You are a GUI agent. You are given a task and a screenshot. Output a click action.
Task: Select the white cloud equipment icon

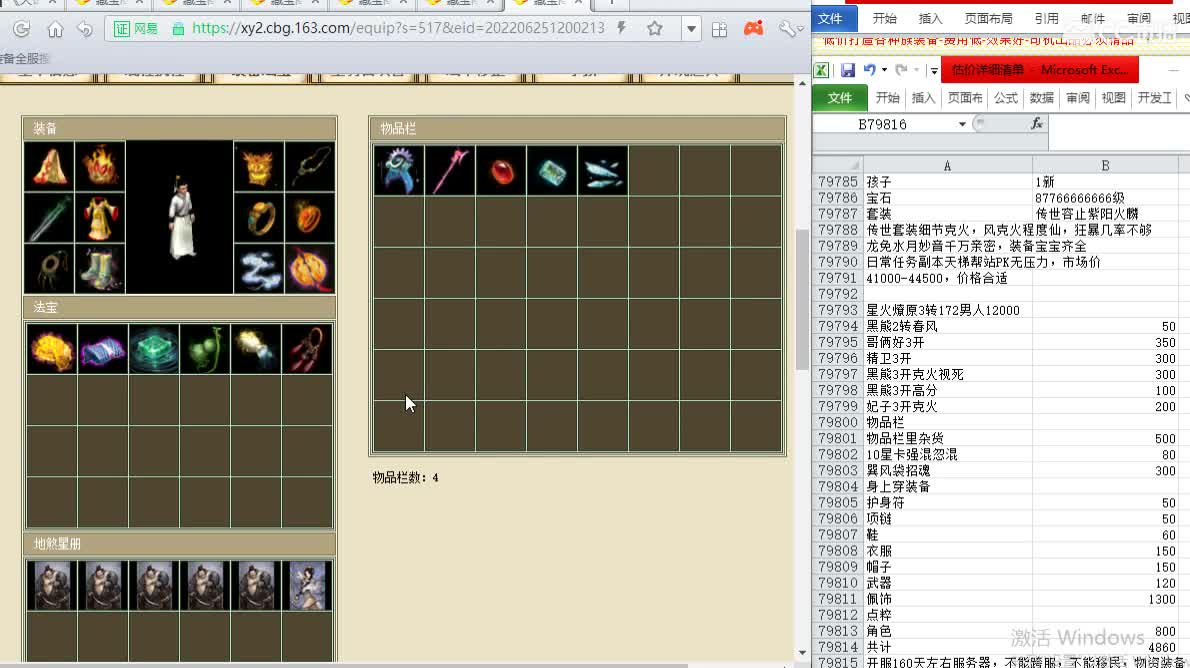[259, 269]
